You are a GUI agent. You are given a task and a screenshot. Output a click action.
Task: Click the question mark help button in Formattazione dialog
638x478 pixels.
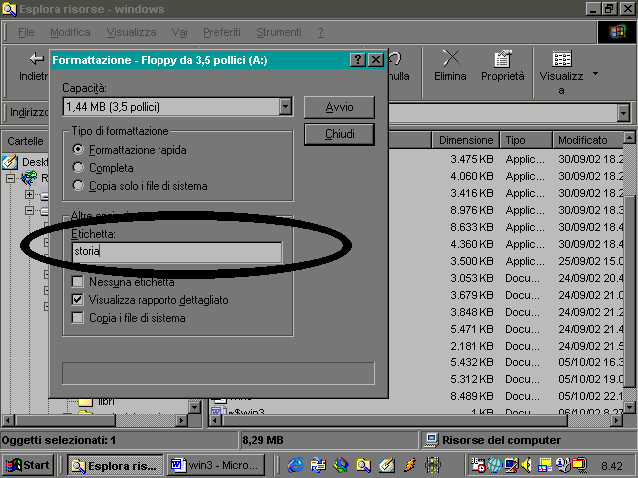[357, 60]
